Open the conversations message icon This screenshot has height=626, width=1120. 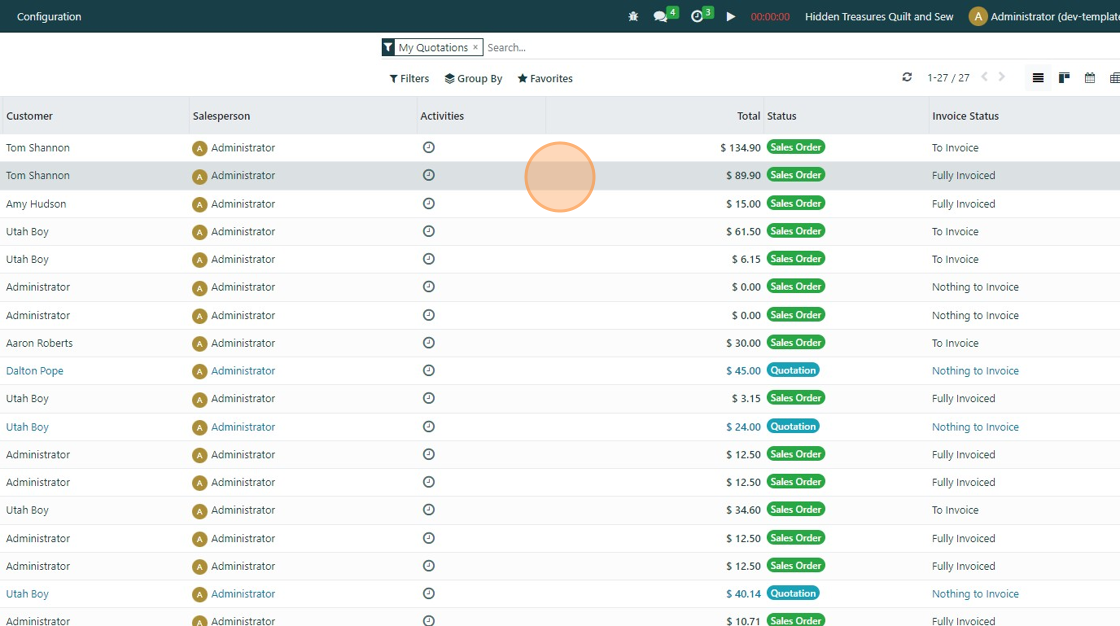point(660,17)
